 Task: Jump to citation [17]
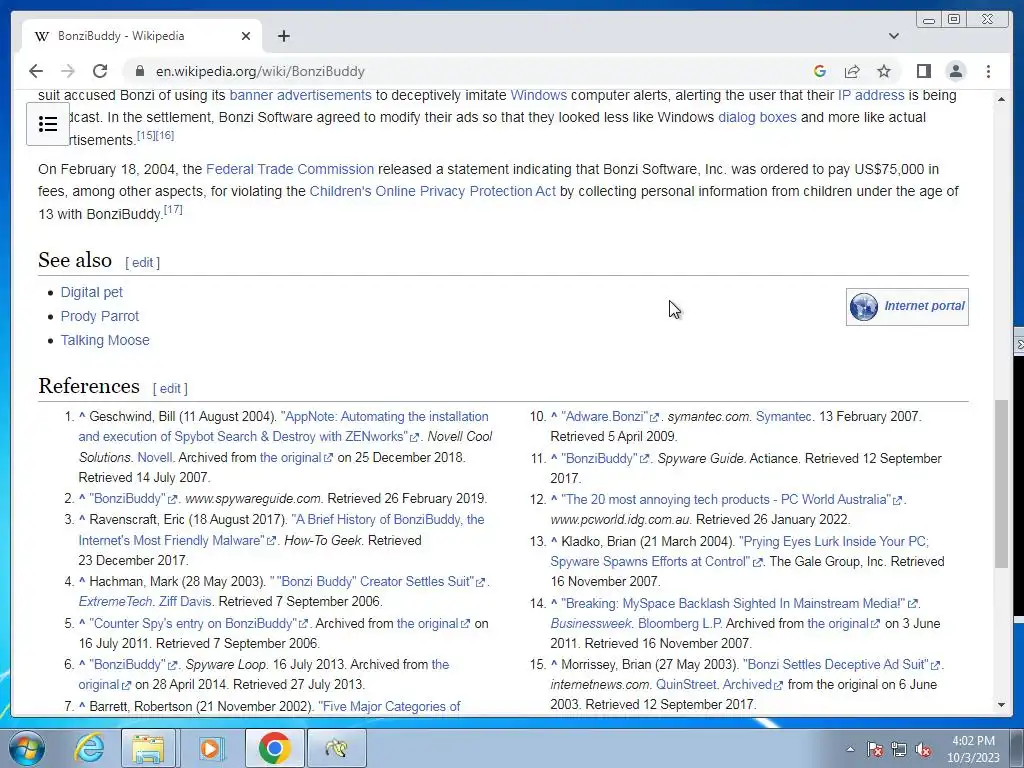click(x=173, y=210)
